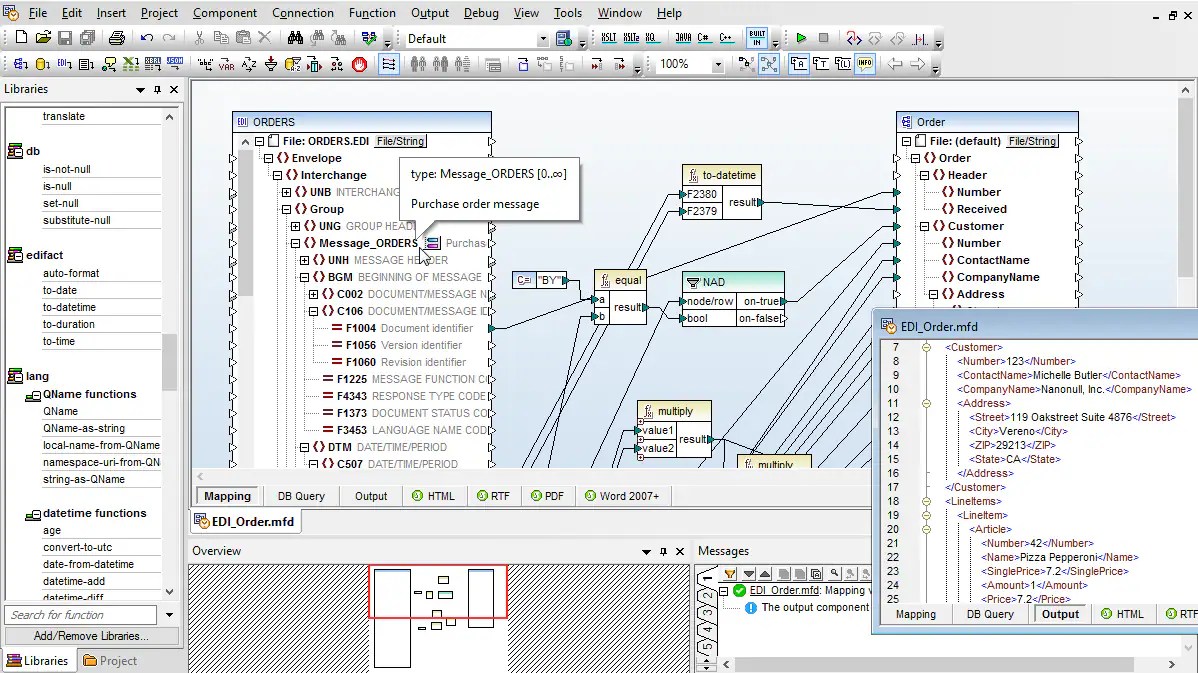Switch to the Project tab

point(110,661)
